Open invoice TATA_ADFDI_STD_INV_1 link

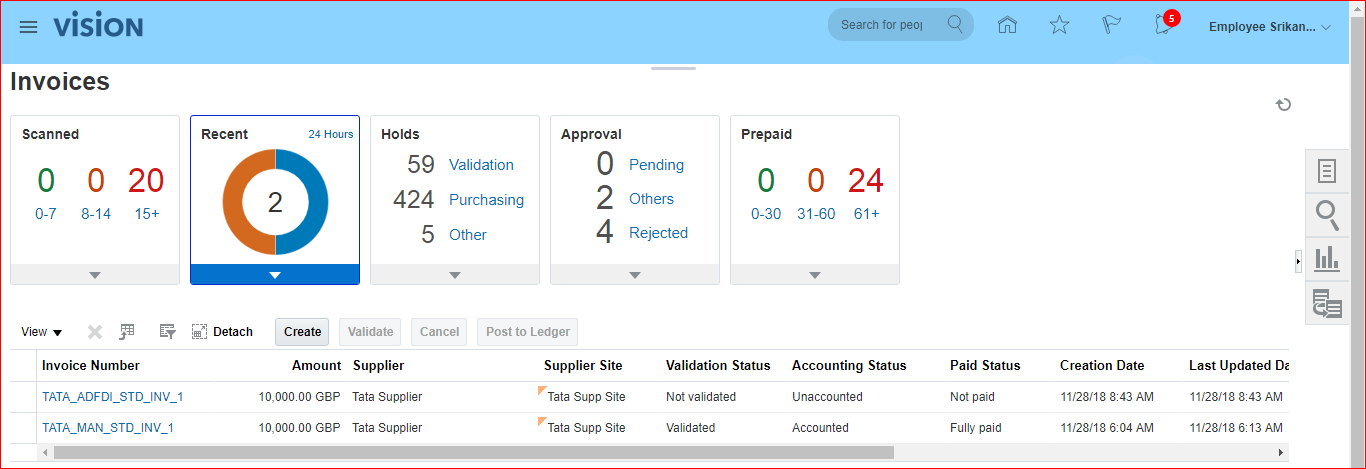pos(112,397)
